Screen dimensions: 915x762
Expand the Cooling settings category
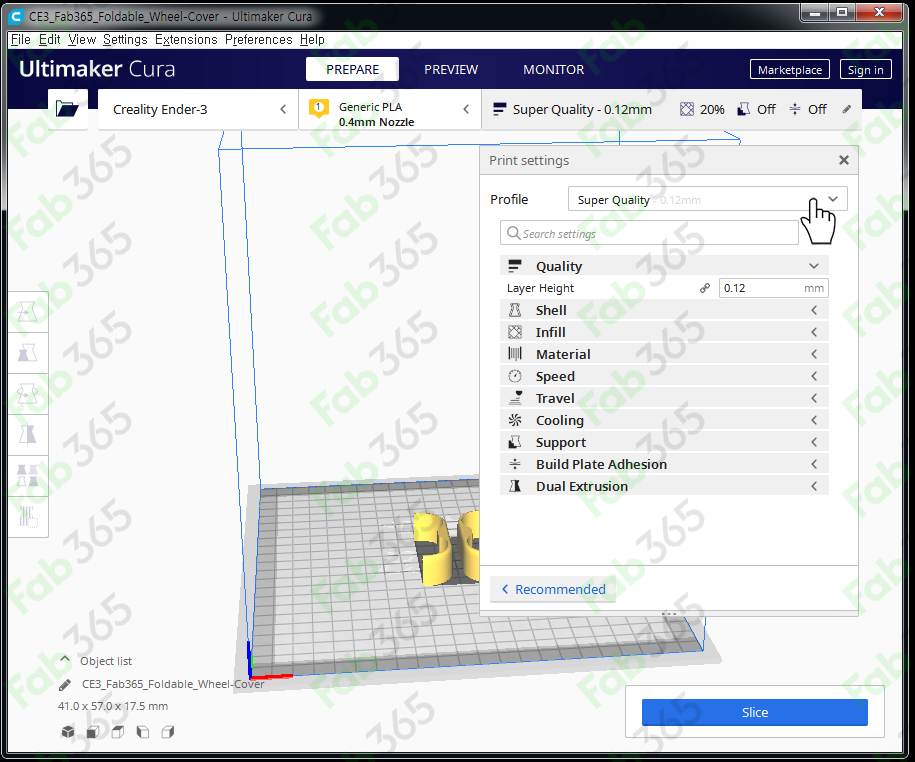point(664,420)
